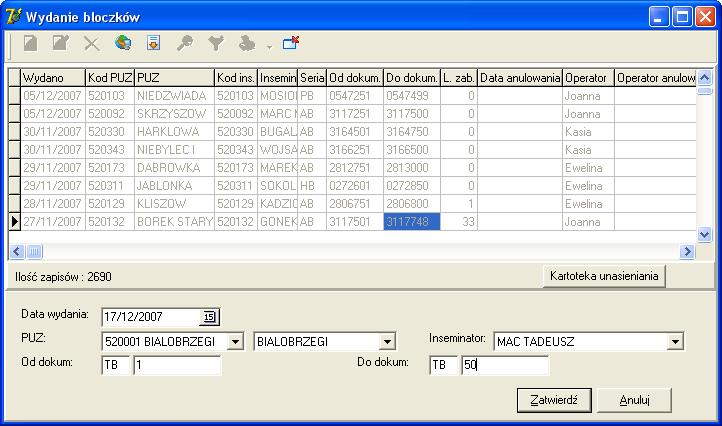
Task: Open calendar picker in Data wydania
Action: coord(209,317)
